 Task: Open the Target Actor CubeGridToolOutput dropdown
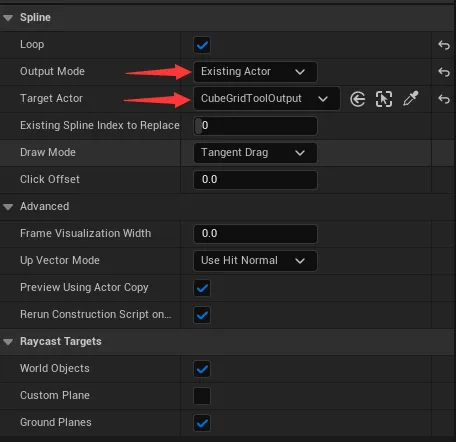point(267,99)
